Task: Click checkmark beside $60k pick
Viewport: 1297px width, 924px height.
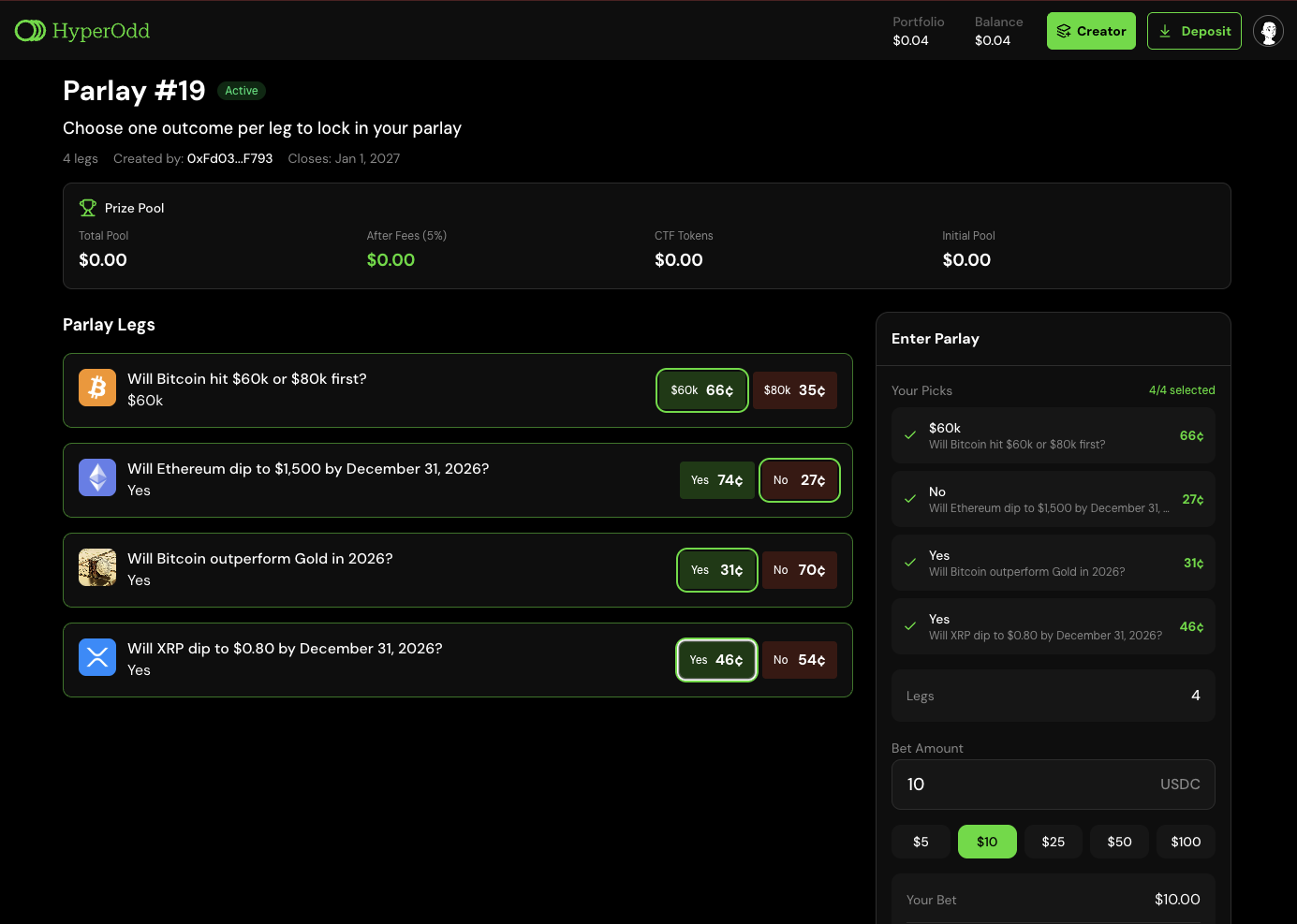Action: (x=910, y=435)
